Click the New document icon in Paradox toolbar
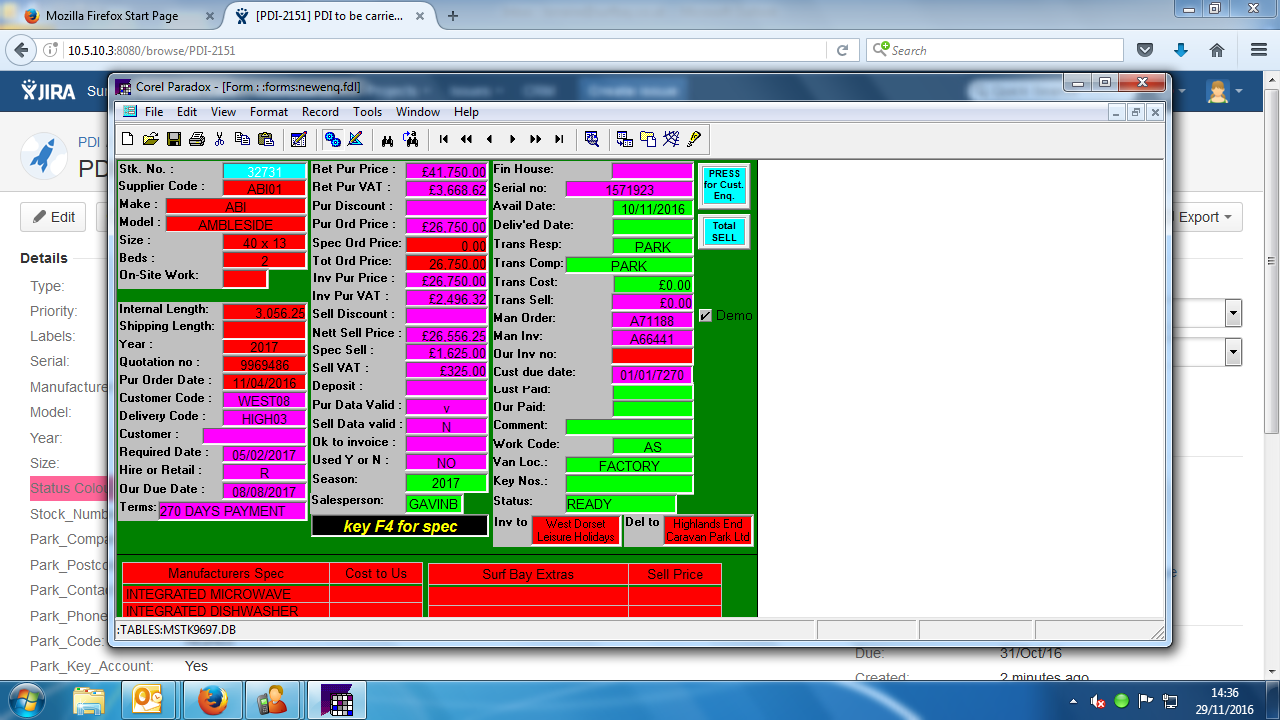1280x720 pixels. 128,139
